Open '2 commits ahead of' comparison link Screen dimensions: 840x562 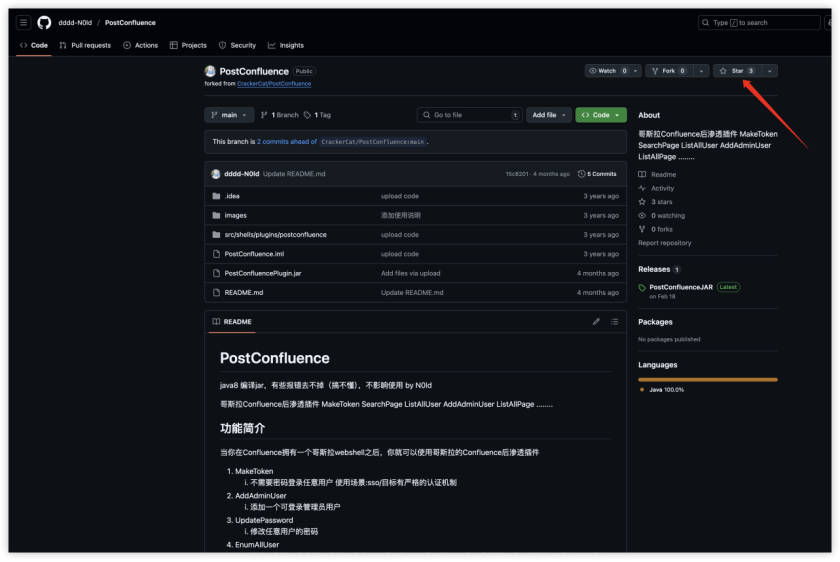tap(287, 141)
